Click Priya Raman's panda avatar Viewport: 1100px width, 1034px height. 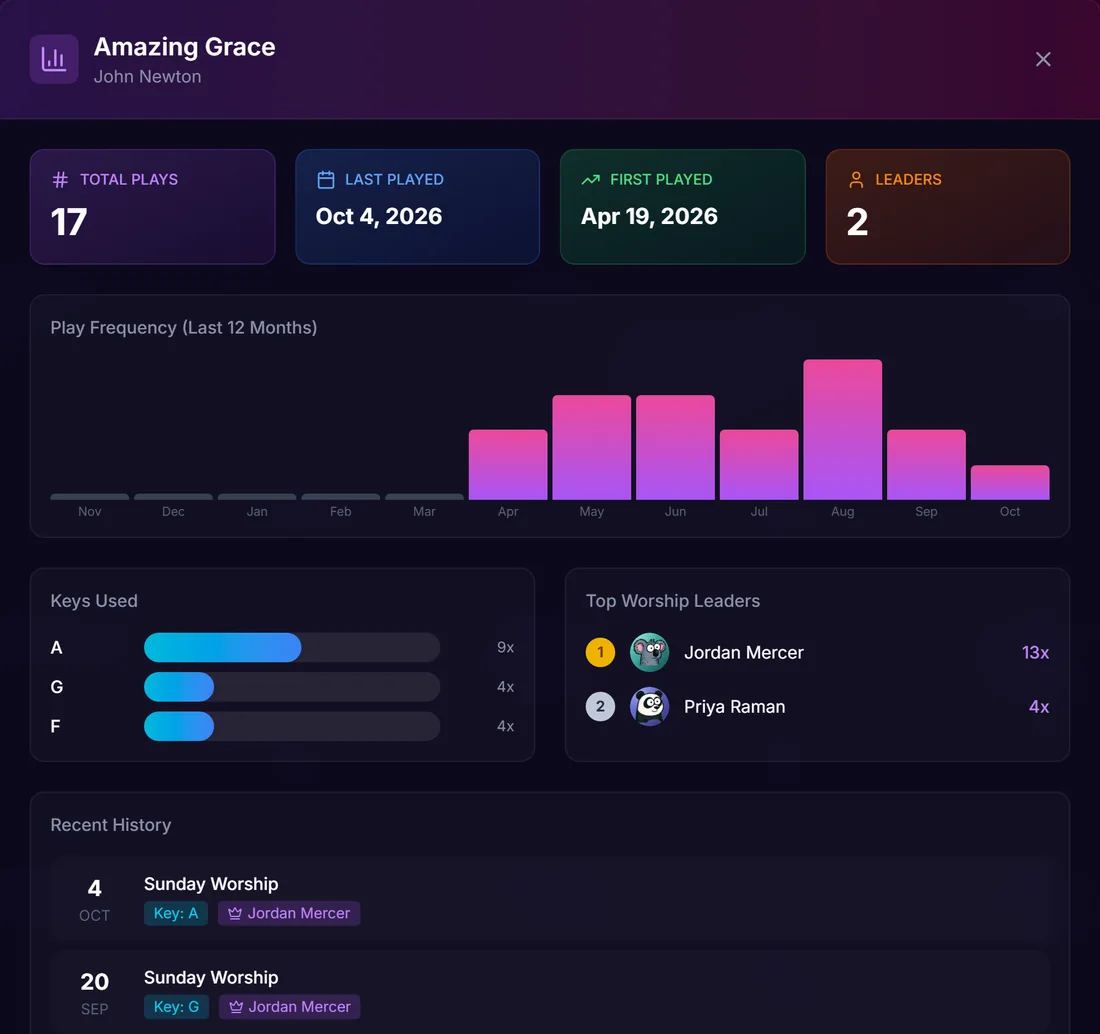click(649, 706)
